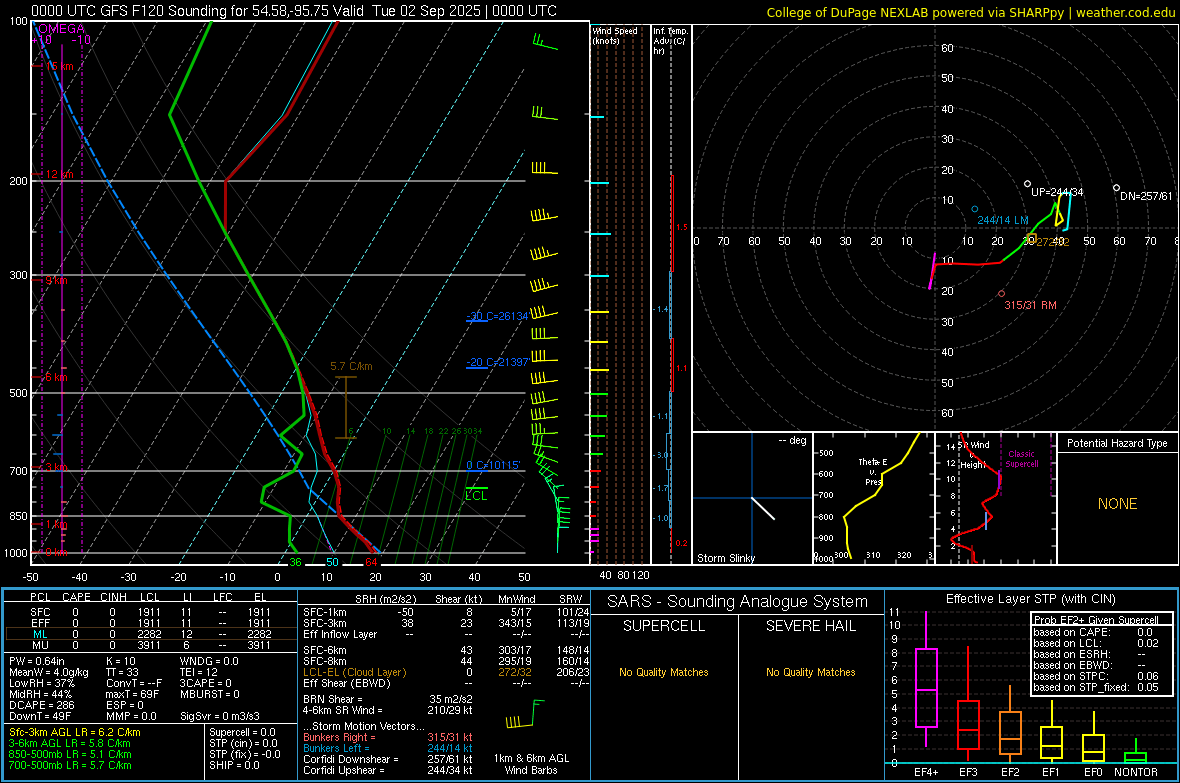The image size is (1180, 783).
Task: Click the 0 C=10115' freezing level label
Action: click(493, 465)
